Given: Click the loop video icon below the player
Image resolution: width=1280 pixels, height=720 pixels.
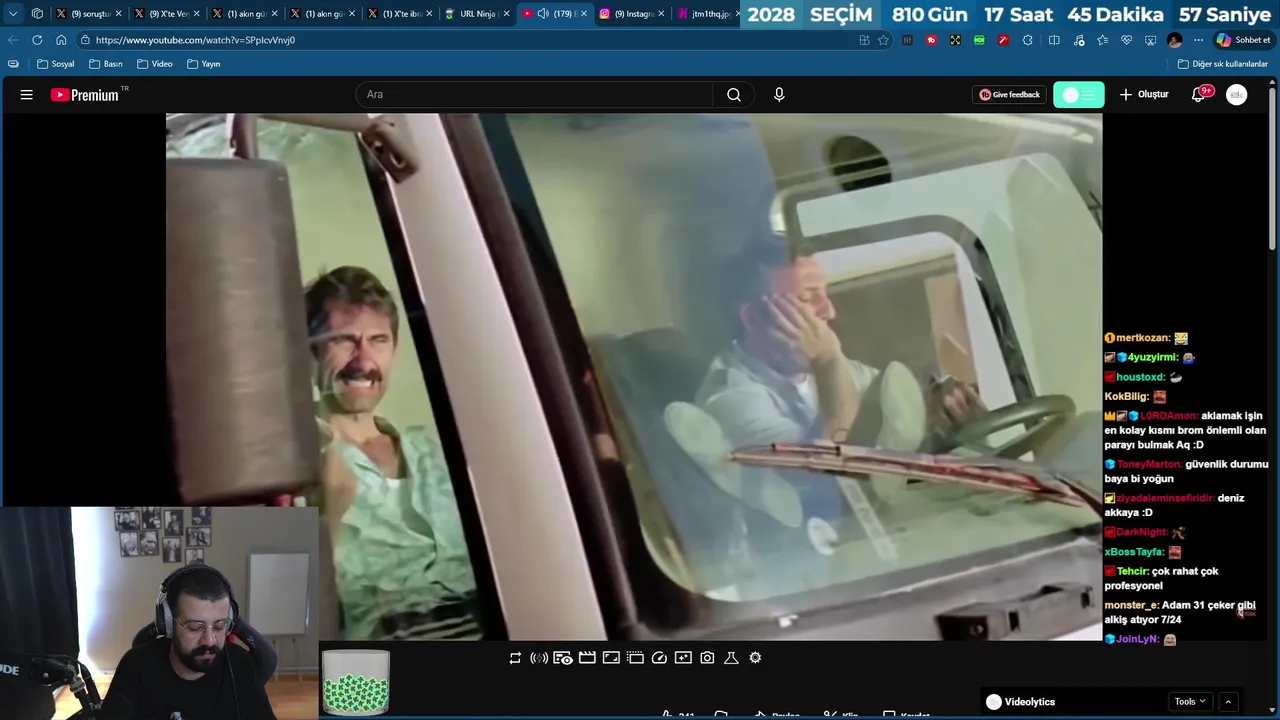Looking at the screenshot, I should (x=515, y=658).
